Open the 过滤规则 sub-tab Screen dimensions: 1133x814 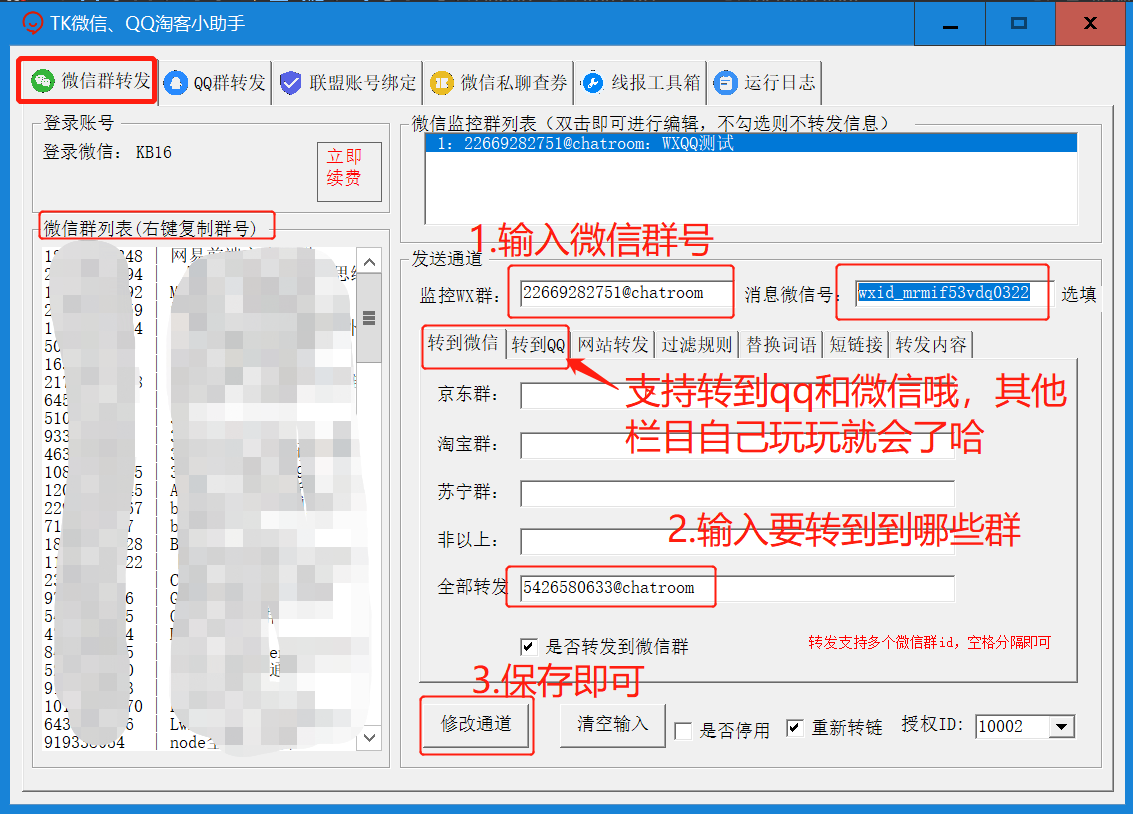(697, 345)
